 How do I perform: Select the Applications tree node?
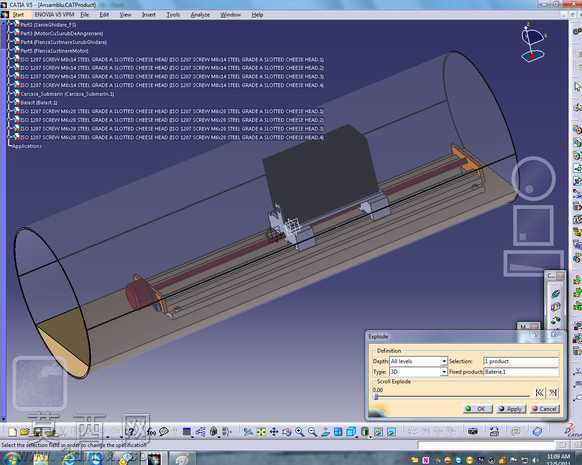point(26,146)
